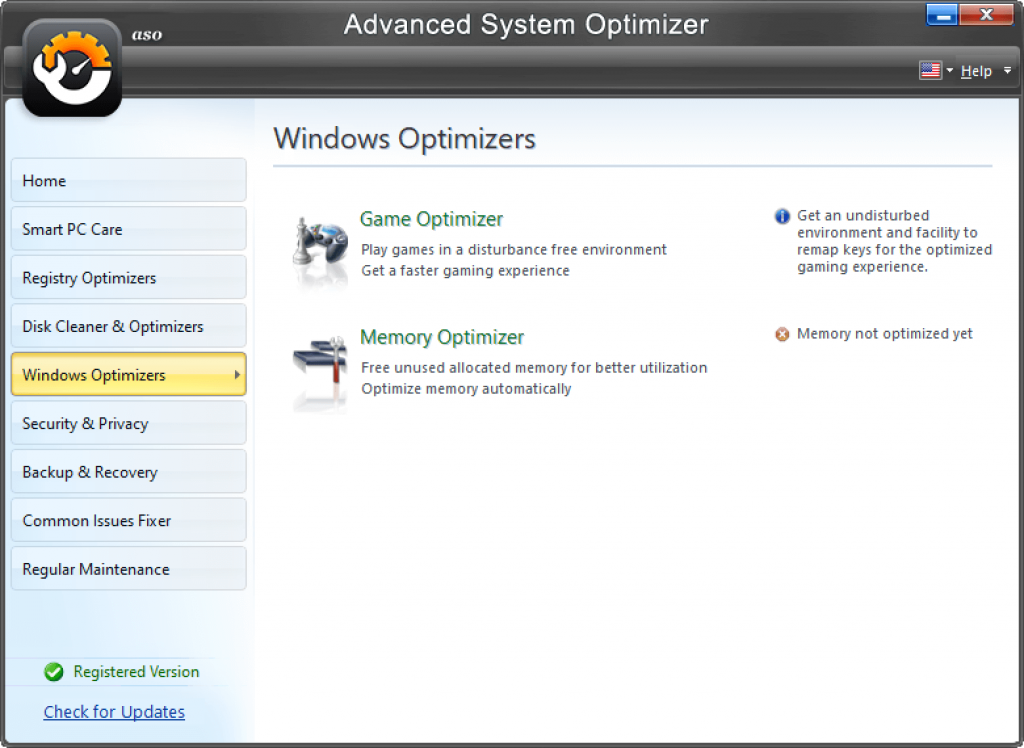Go to Smart PC Care
This screenshot has height=748, width=1024.
click(129, 229)
